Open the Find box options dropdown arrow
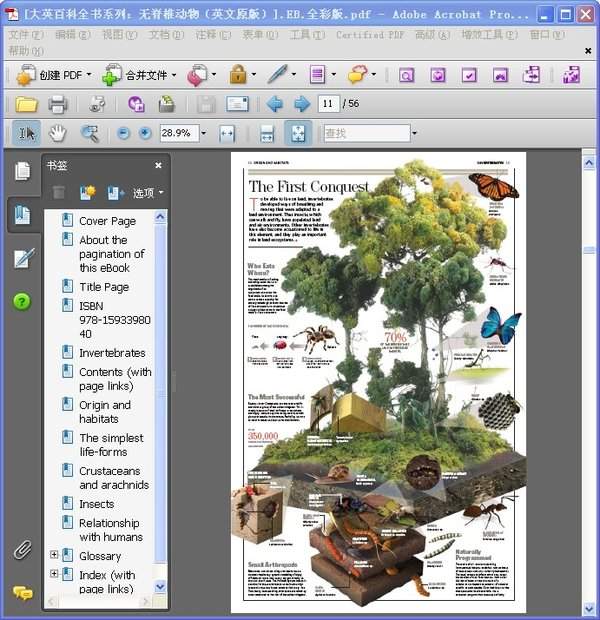 pos(415,133)
